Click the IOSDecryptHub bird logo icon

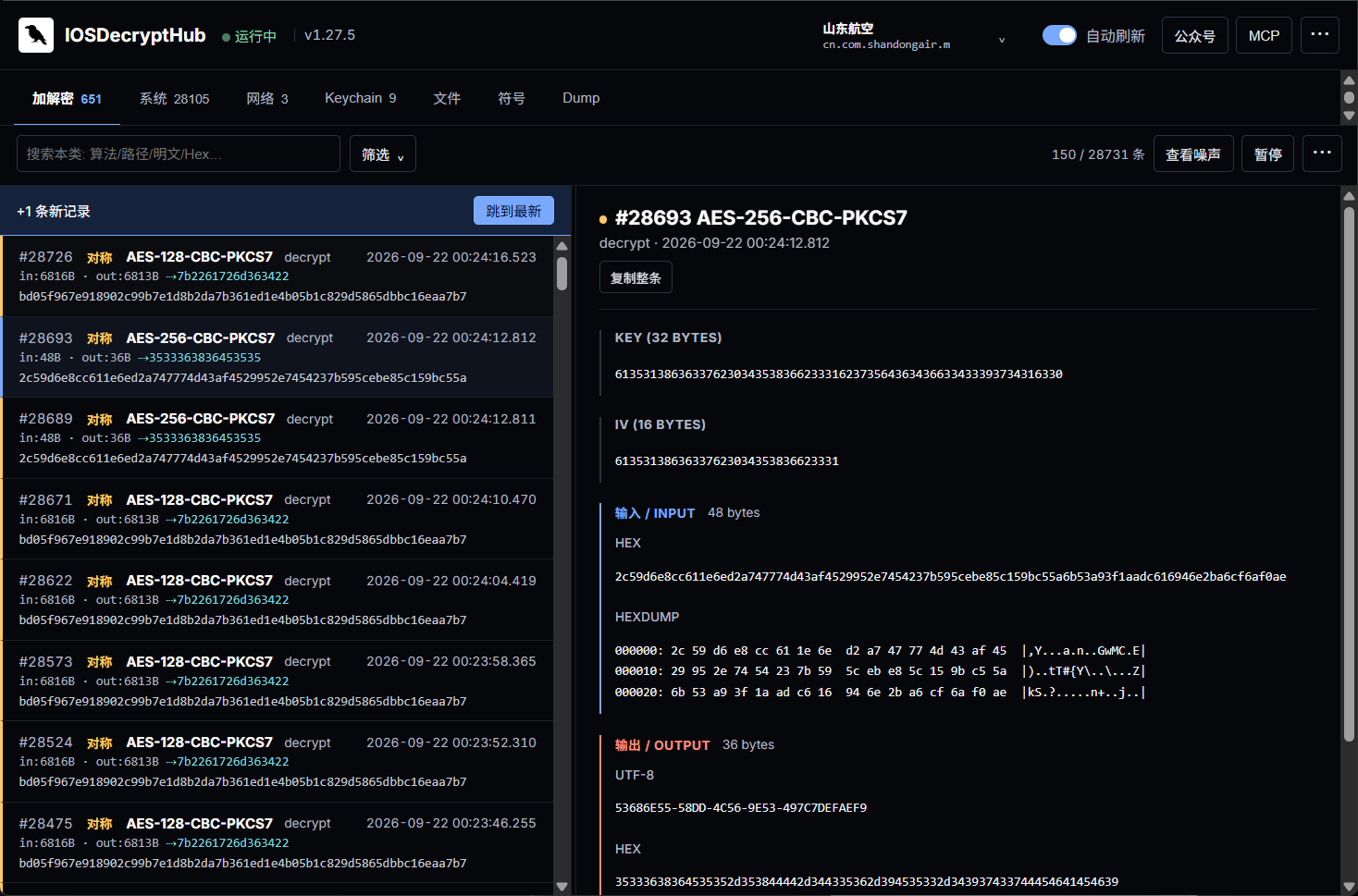click(x=36, y=35)
